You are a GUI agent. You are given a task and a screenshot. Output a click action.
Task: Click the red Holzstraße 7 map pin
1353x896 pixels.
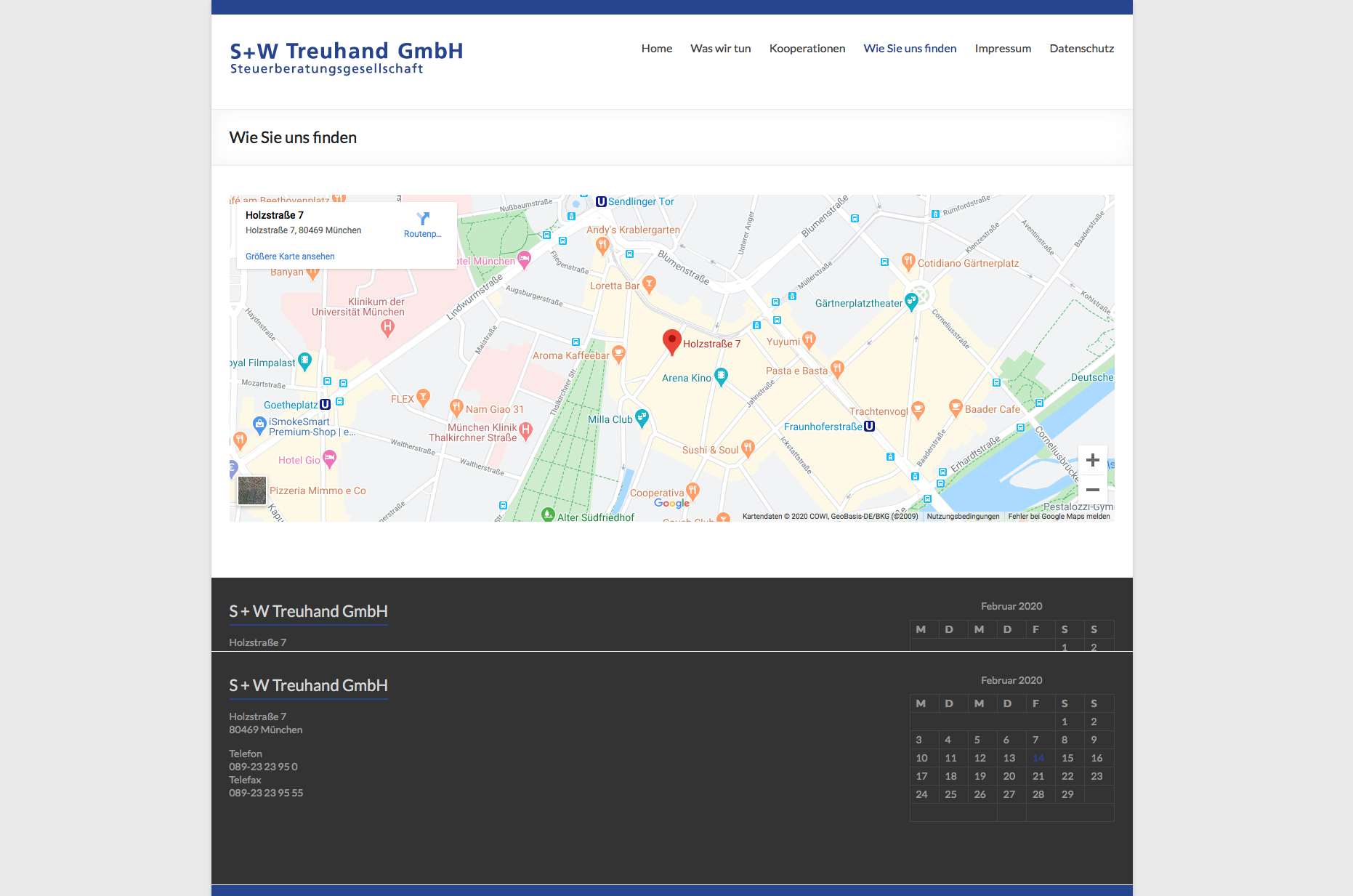pyautogui.click(x=672, y=342)
